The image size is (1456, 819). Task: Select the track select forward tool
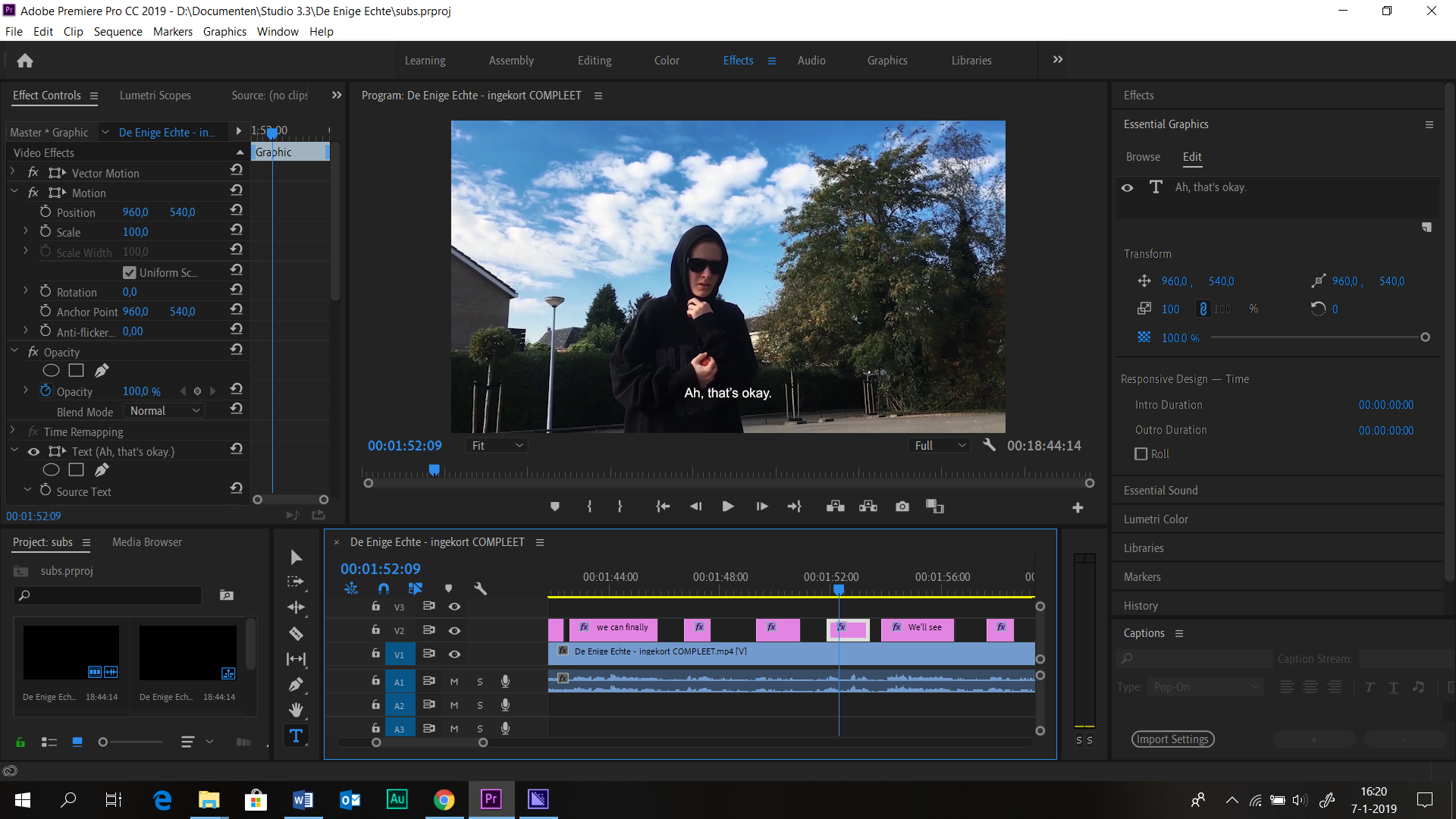297,582
